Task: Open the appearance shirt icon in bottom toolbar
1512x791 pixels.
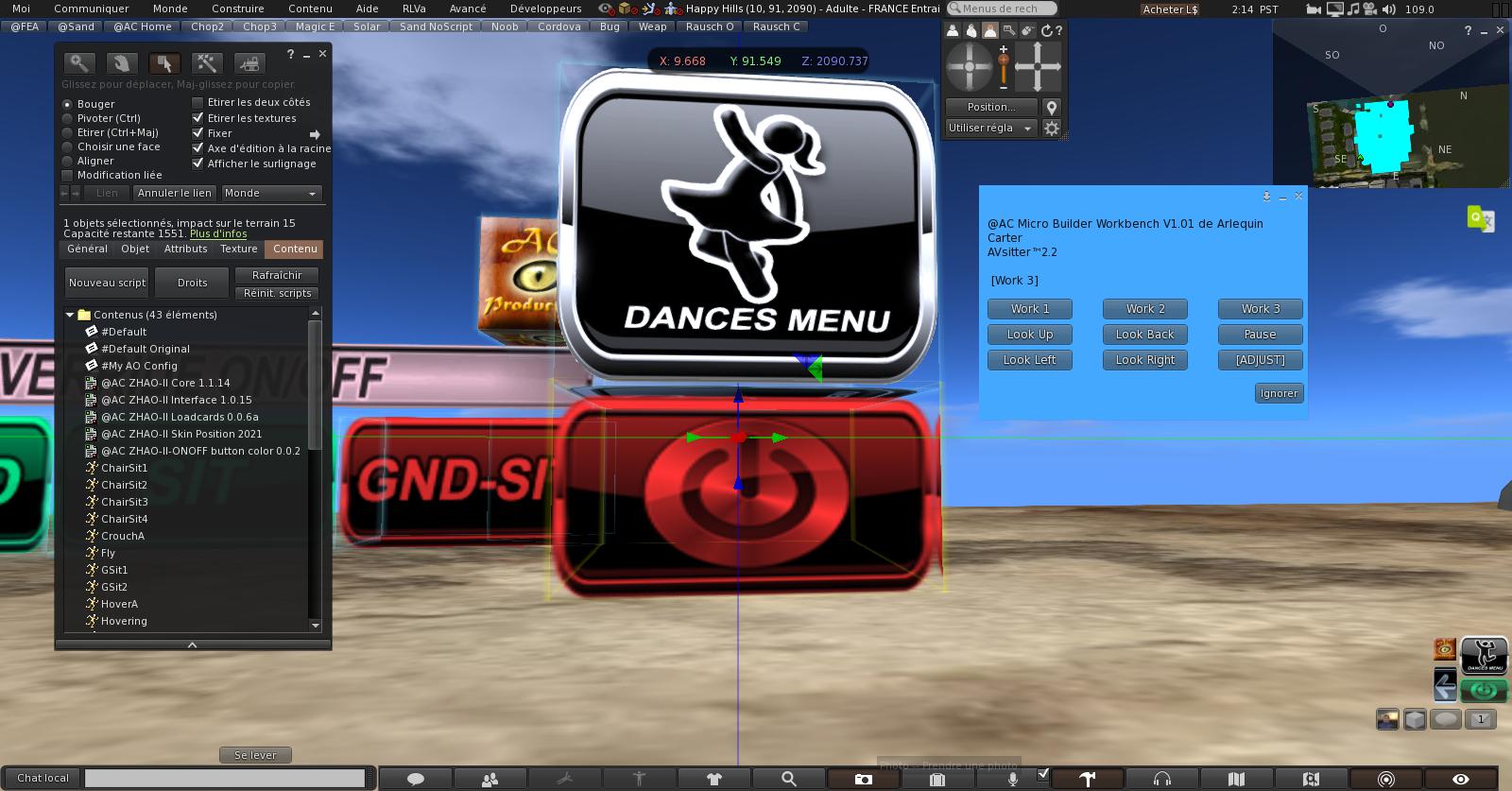Action: pos(713,779)
